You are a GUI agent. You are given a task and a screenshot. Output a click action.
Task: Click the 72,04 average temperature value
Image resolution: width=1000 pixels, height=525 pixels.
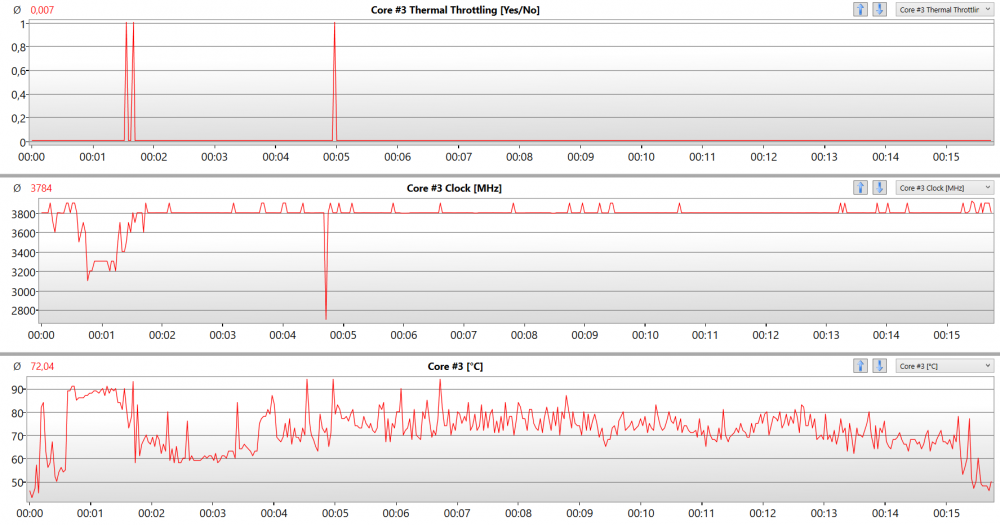click(x=43, y=366)
